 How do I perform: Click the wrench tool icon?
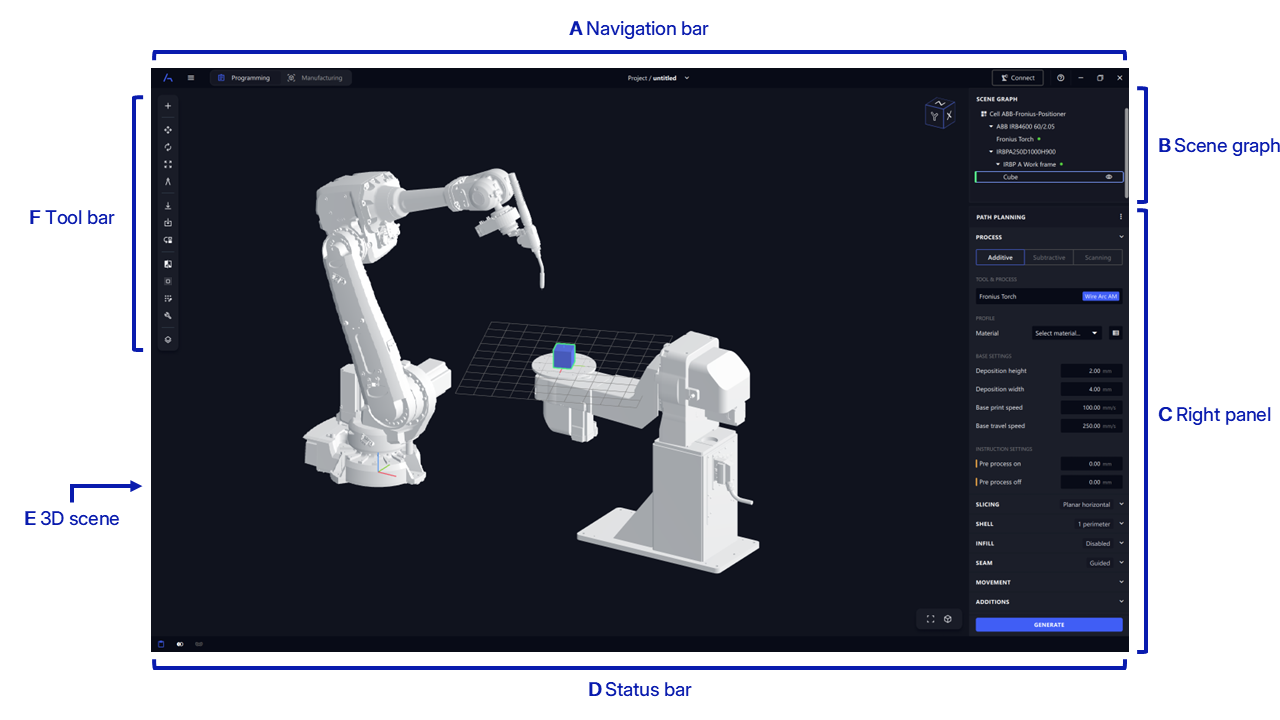coord(168,315)
